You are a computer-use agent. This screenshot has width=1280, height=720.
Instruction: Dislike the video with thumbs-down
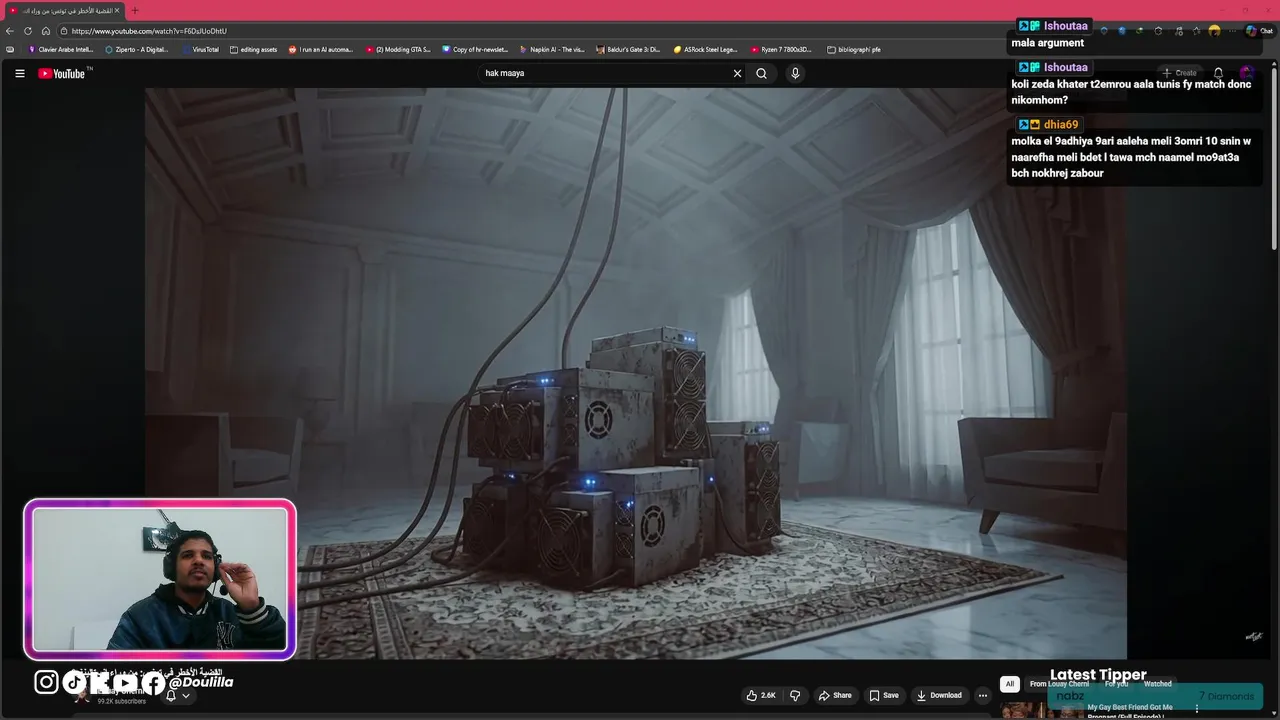[795, 695]
